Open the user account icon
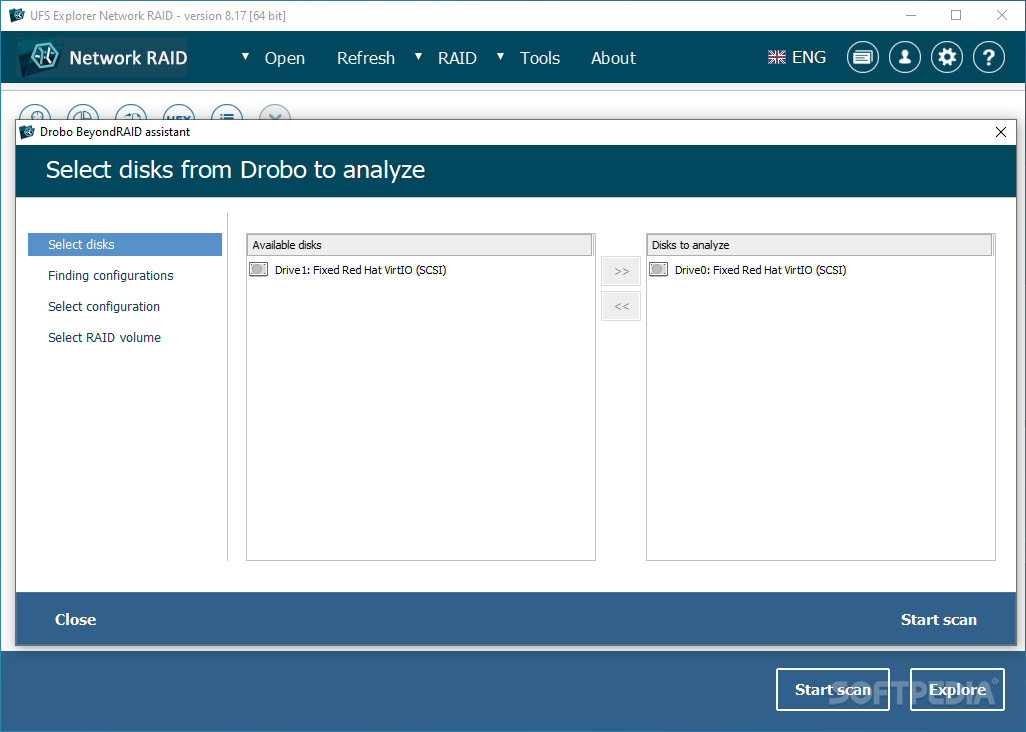This screenshot has width=1026, height=732. [x=905, y=58]
